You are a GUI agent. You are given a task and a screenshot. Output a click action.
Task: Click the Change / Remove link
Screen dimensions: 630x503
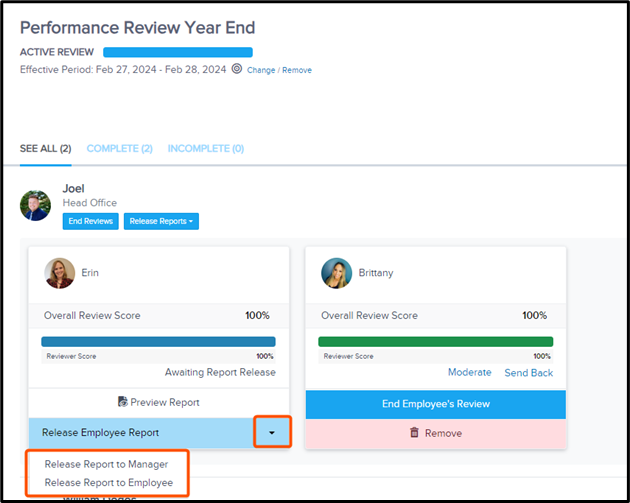coord(279,70)
